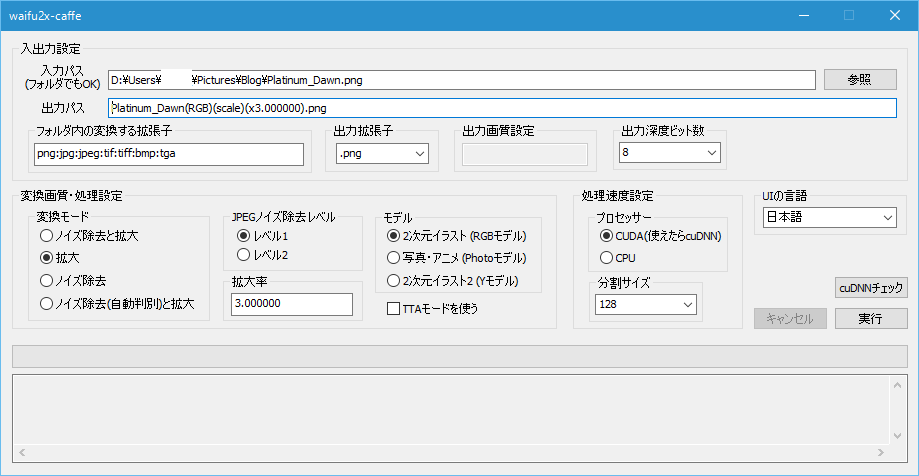Click the cuDNNチェック button
The width and height of the screenshot is (919, 476).
(871, 288)
